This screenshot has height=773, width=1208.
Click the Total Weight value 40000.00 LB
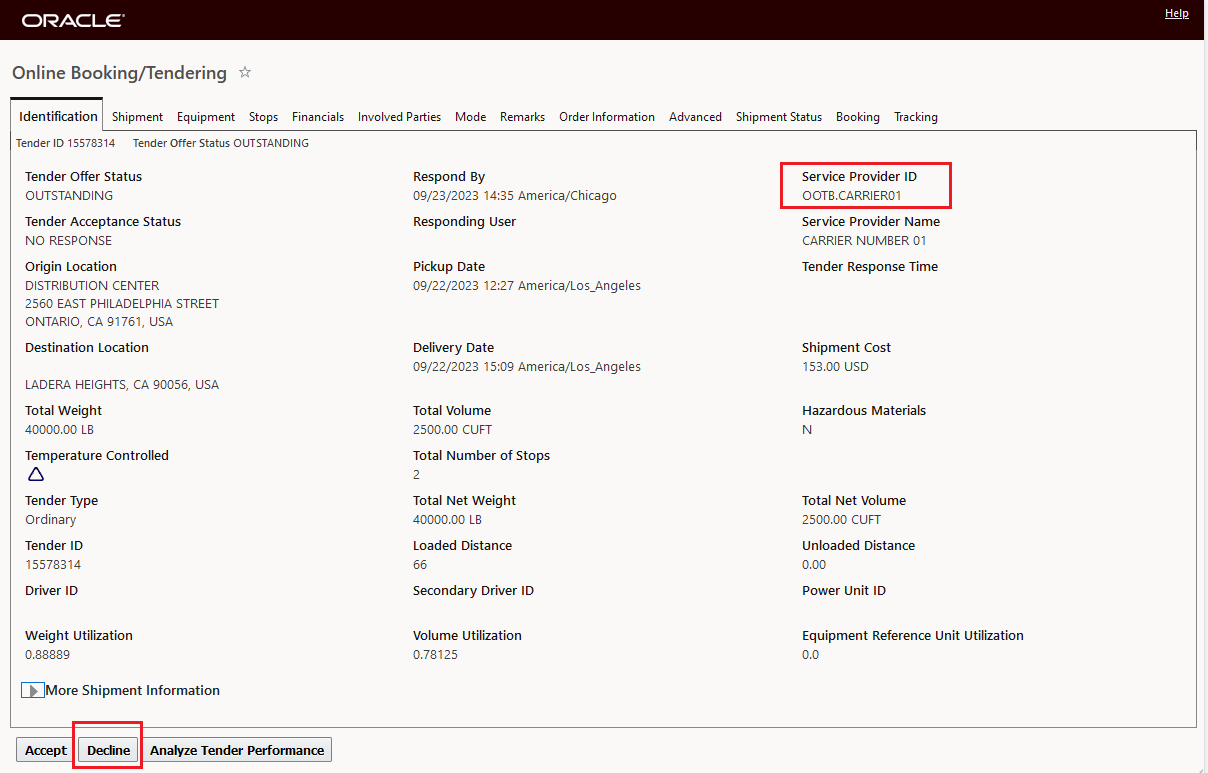click(59, 430)
